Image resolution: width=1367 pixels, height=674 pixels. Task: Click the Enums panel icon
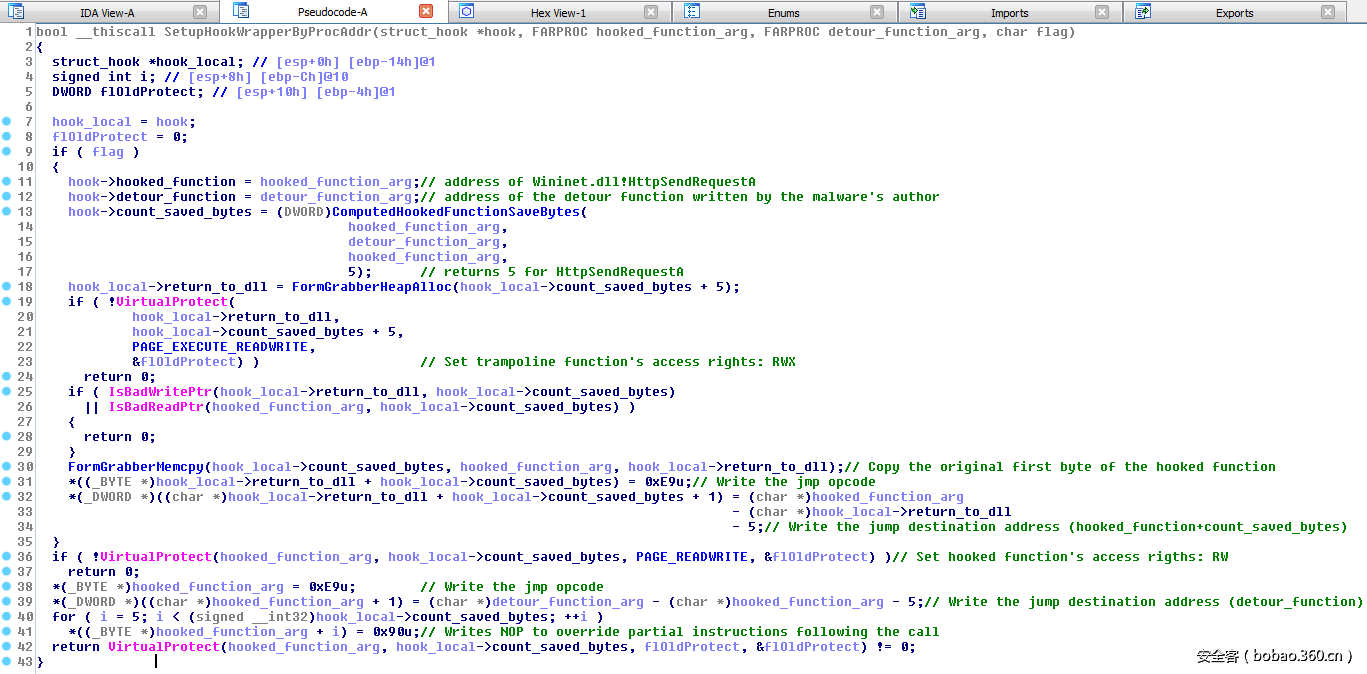click(x=691, y=11)
